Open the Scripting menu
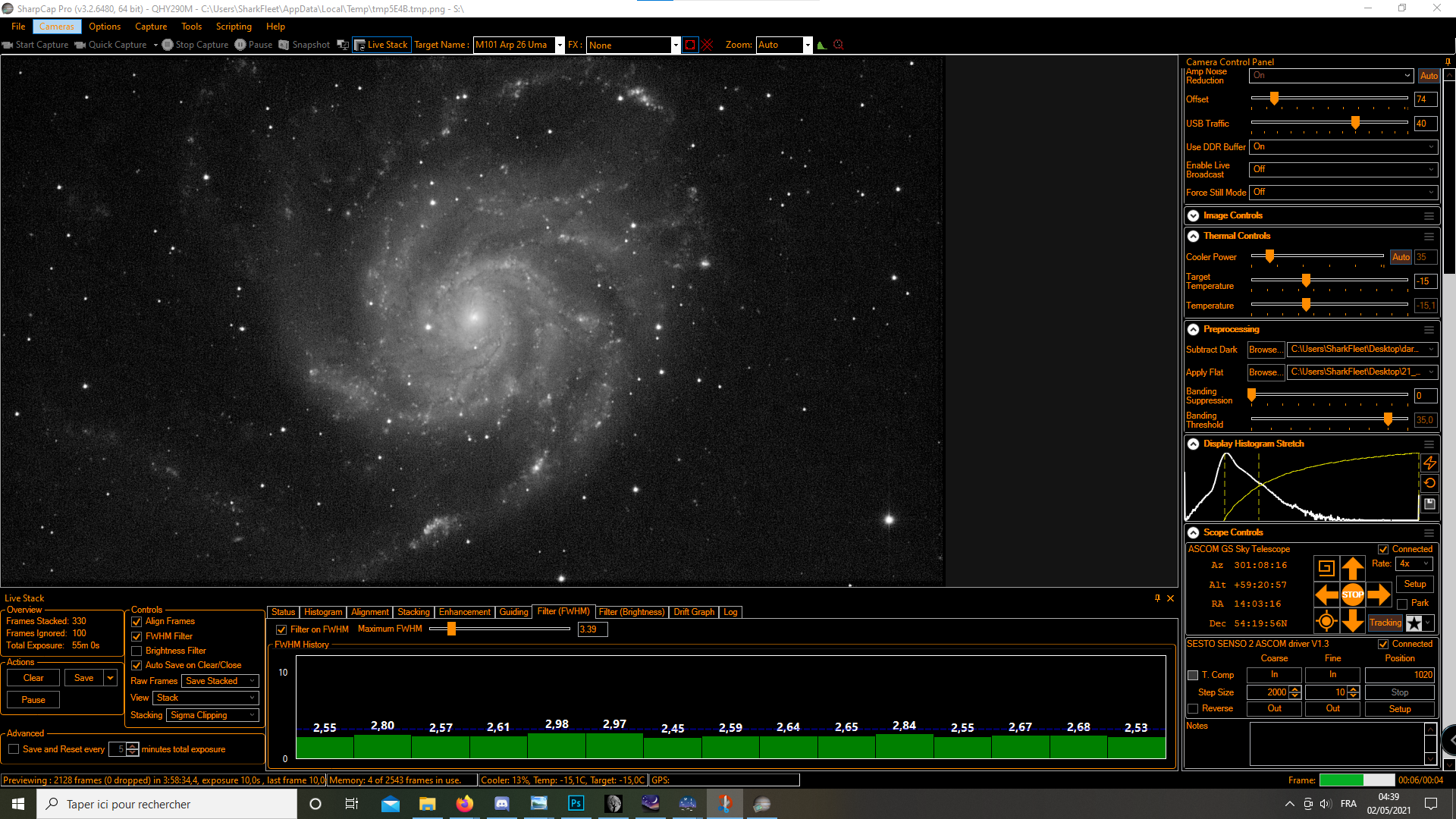The width and height of the screenshot is (1456, 819). point(234,27)
